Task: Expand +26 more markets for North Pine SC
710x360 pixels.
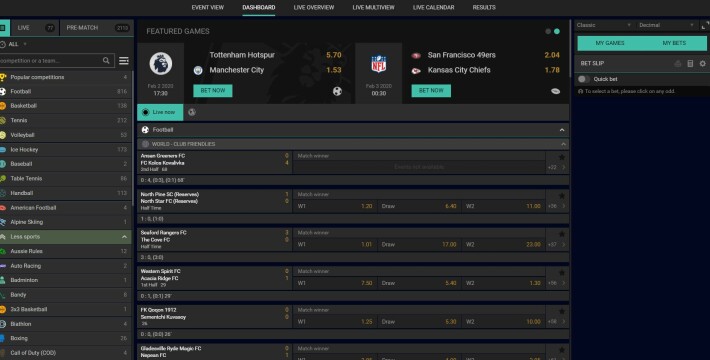Action: 557,206
